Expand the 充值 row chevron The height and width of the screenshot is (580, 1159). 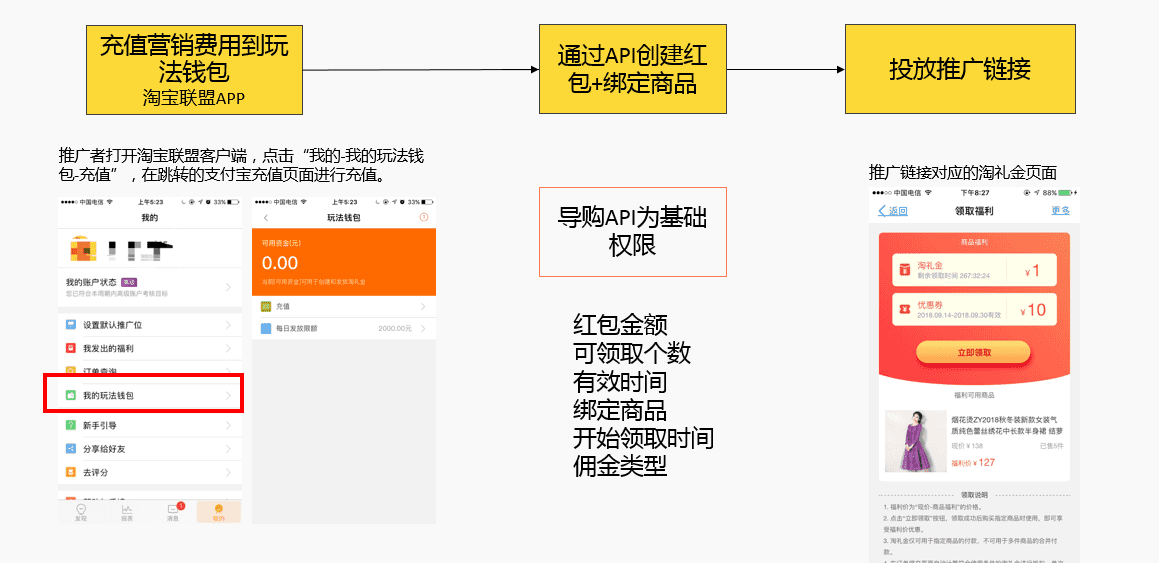point(423,306)
